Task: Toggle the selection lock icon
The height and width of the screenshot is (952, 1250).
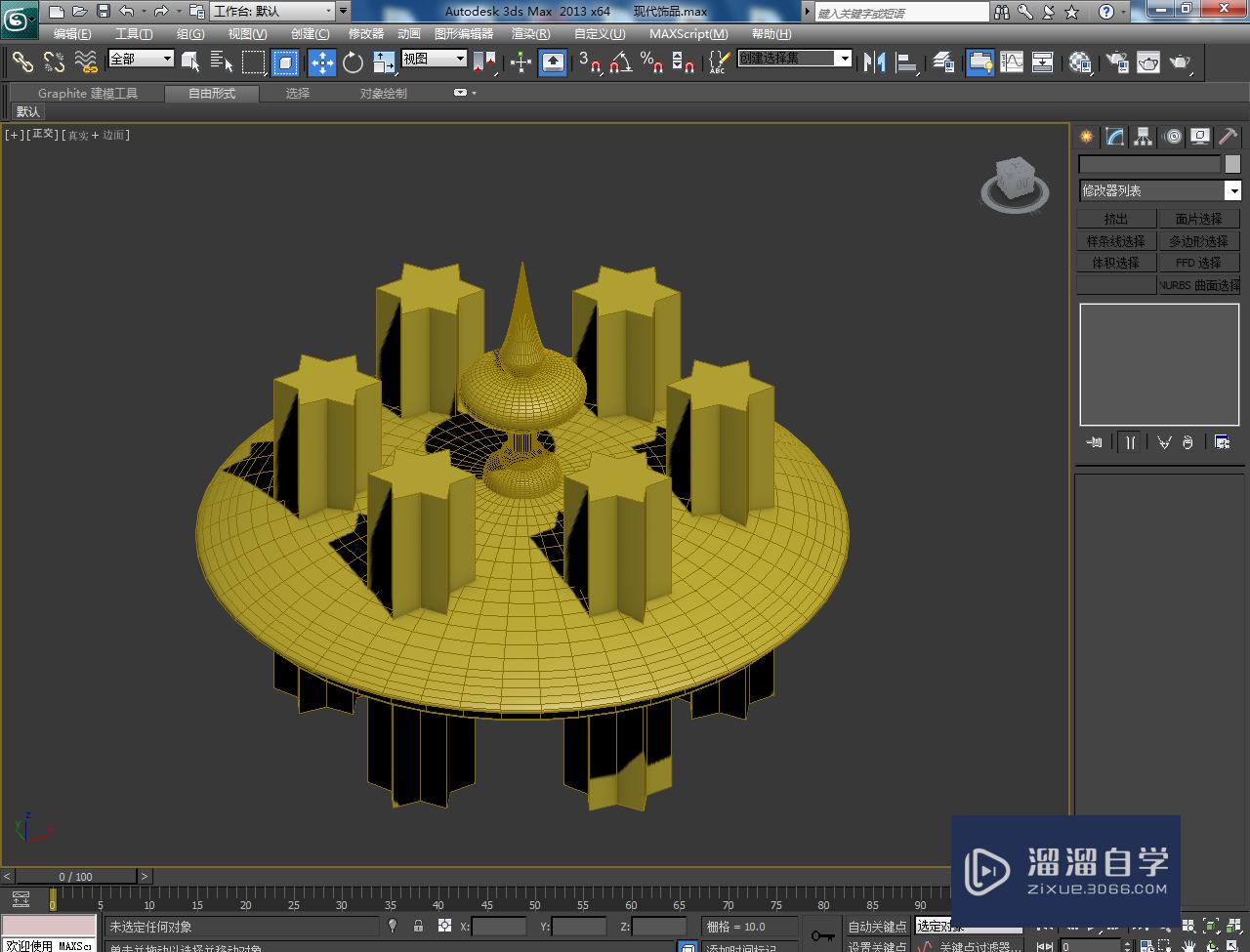Action: (418, 926)
